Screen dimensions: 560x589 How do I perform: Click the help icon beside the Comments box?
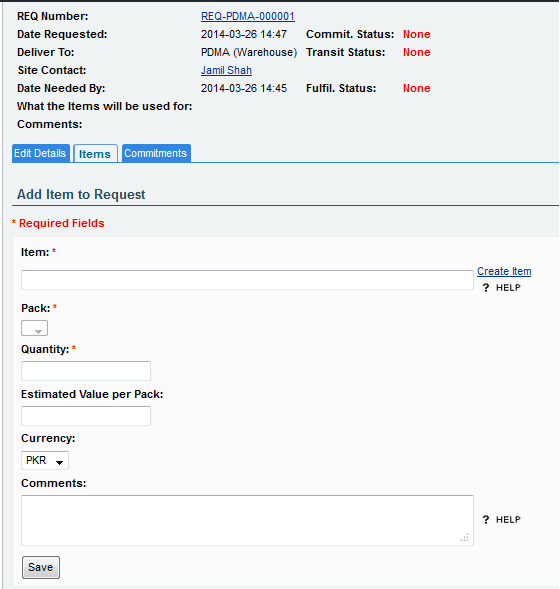click(486, 520)
